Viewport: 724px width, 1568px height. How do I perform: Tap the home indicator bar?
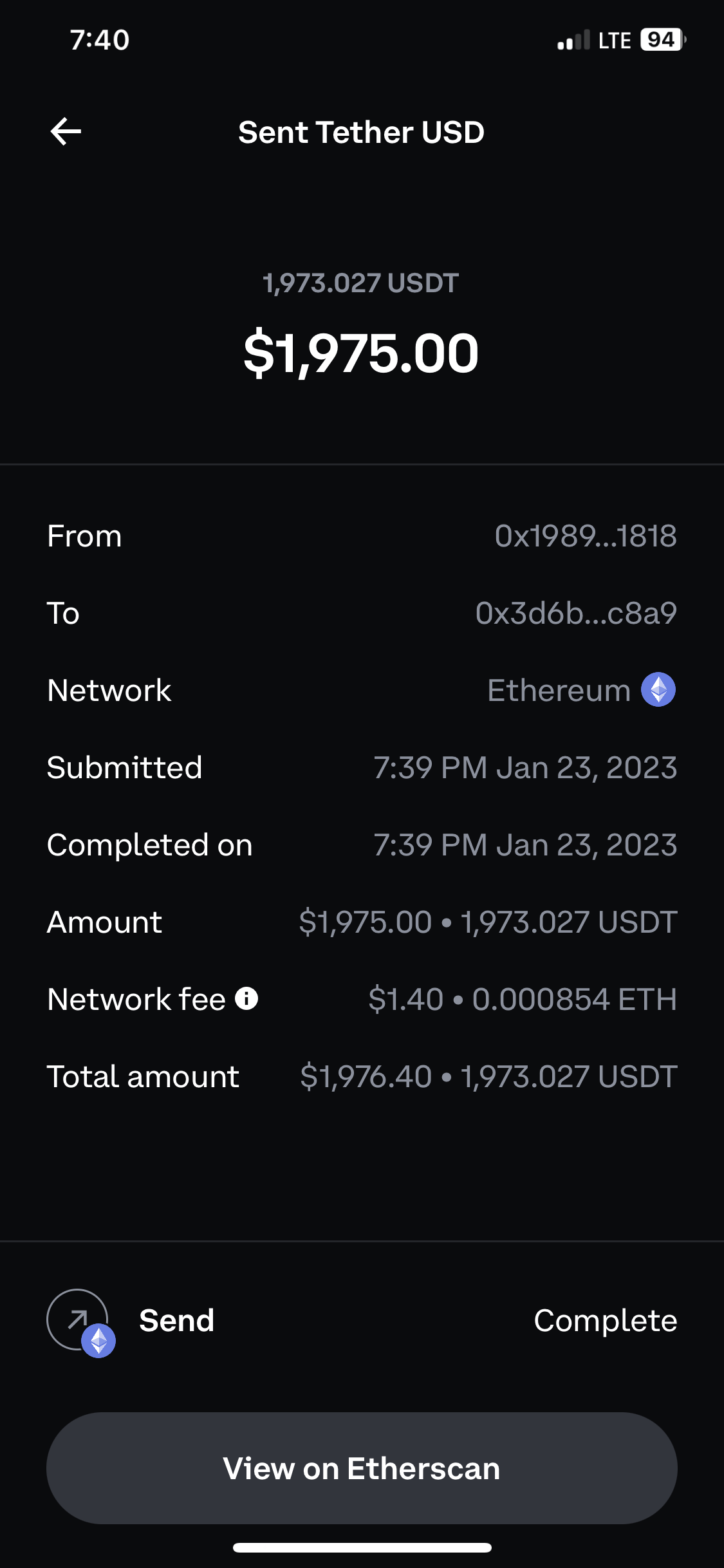pos(362,1547)
